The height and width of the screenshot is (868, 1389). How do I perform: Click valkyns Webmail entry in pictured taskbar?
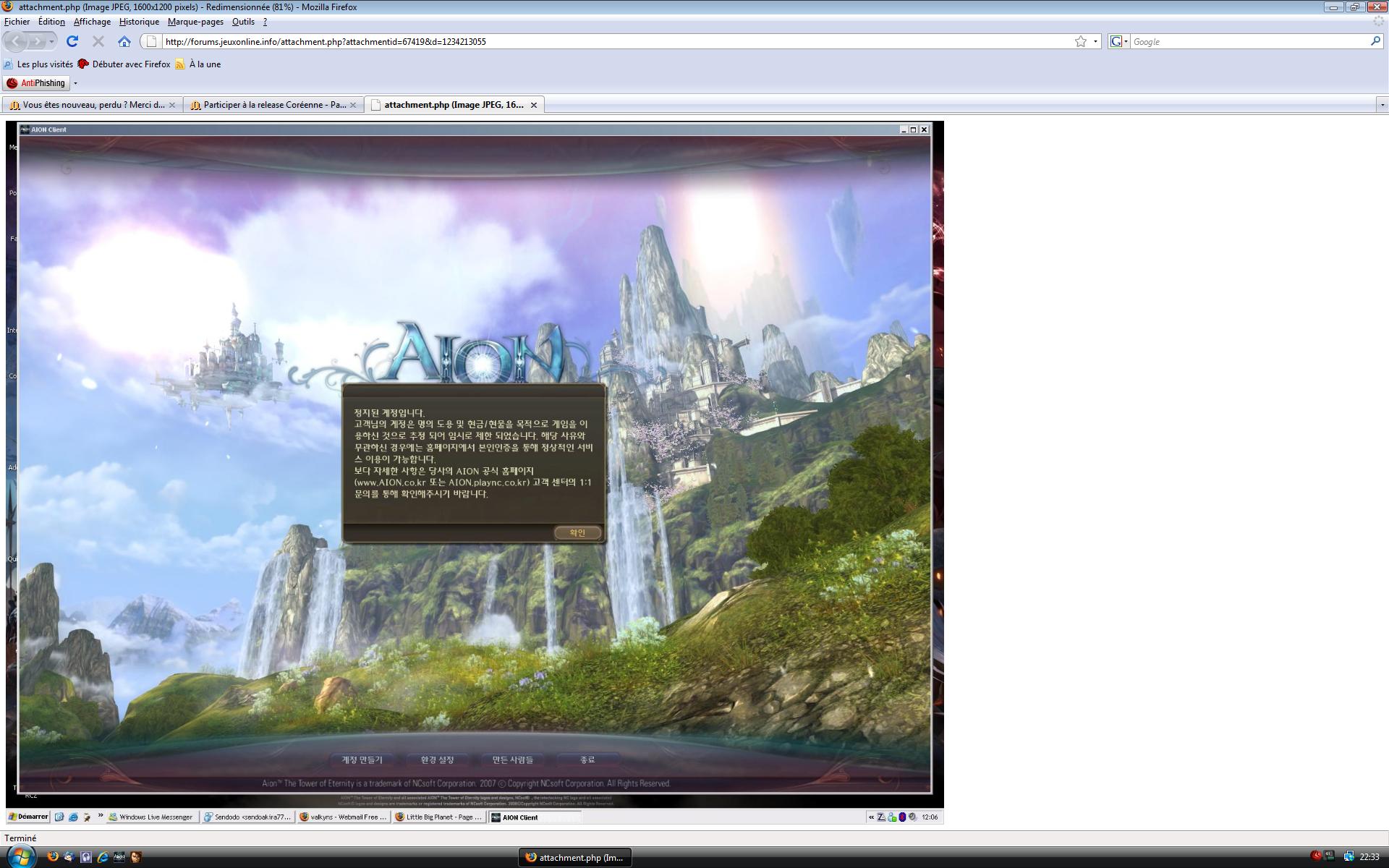[344, 817]
